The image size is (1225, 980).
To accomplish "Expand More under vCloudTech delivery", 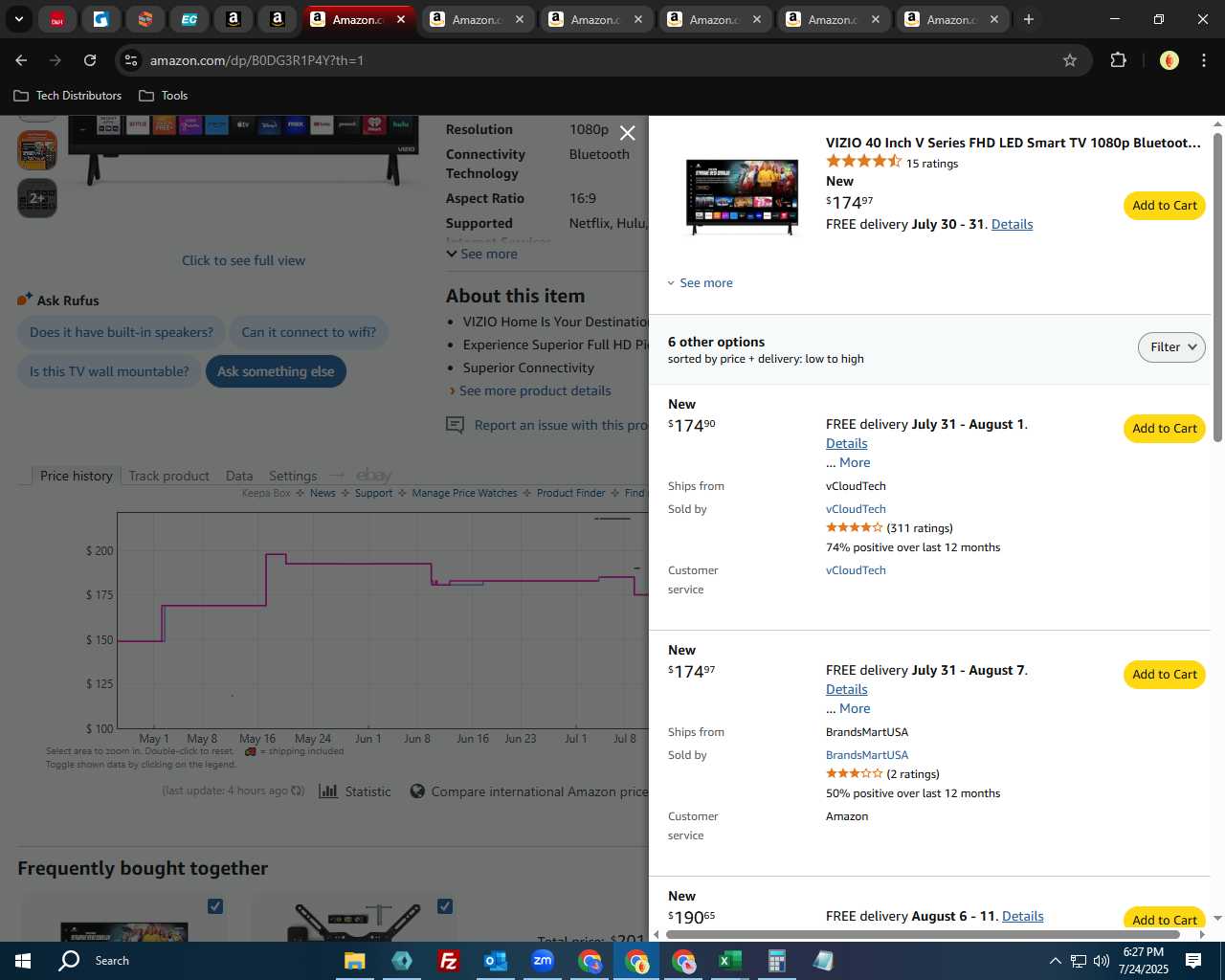I will (x=855, y=462).
